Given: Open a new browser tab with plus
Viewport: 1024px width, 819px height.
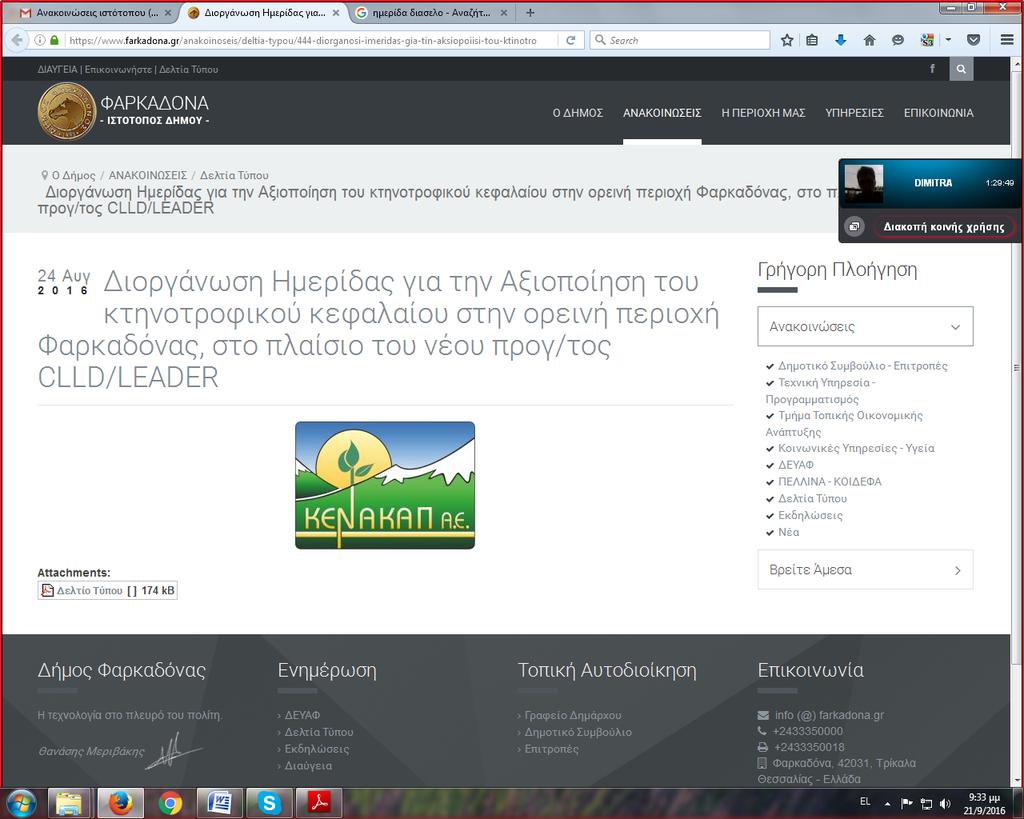Looking at the screenshot, I should tap(530, 12).
